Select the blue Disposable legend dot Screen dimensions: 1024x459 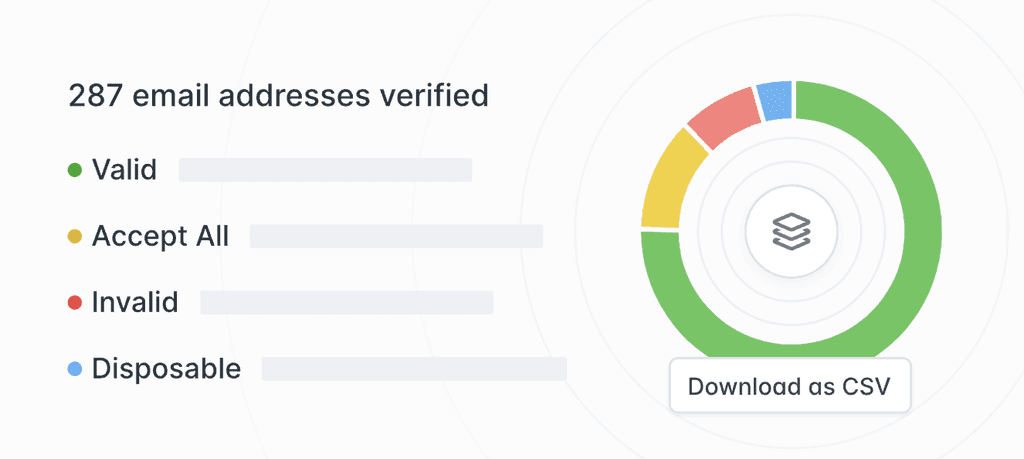(75, 369)
